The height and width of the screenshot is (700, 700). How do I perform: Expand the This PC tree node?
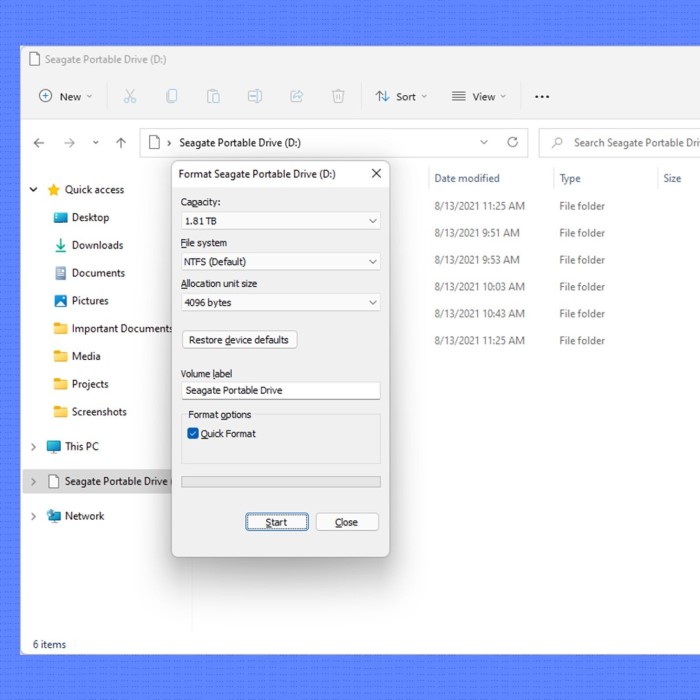[33, 447]
